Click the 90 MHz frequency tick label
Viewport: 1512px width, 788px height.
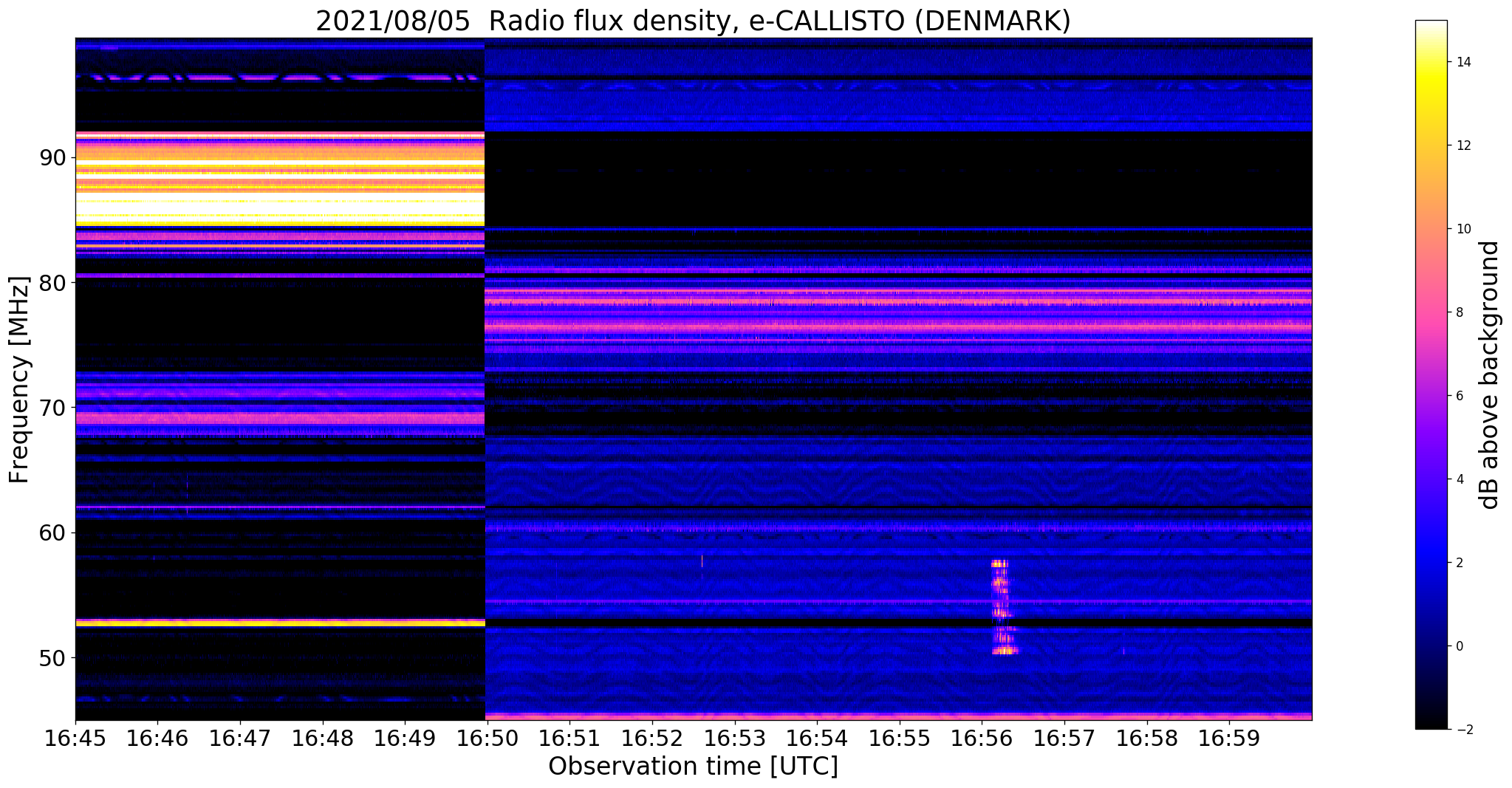[54, 157]
